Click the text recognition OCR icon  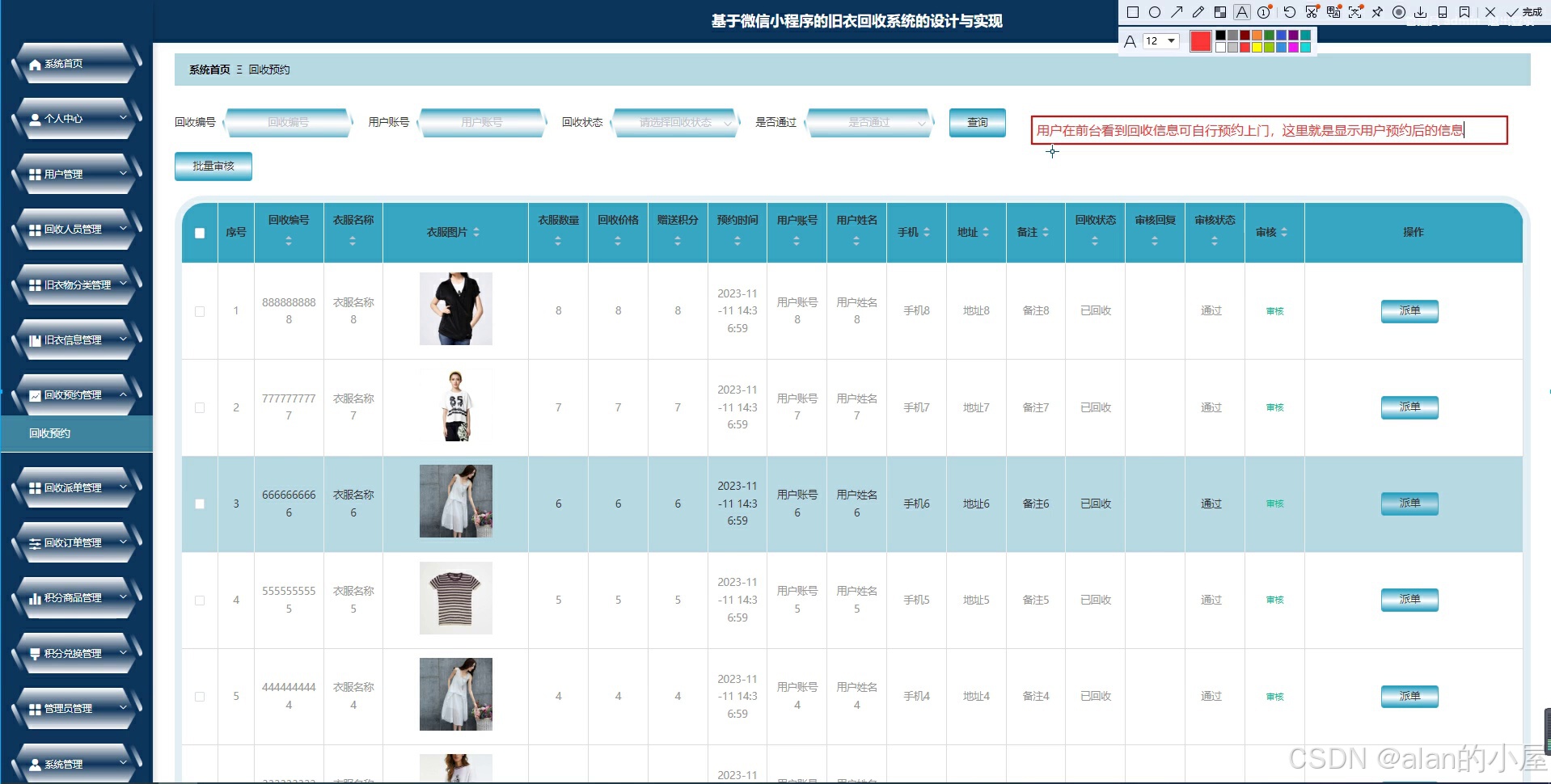coord(1355,12)
